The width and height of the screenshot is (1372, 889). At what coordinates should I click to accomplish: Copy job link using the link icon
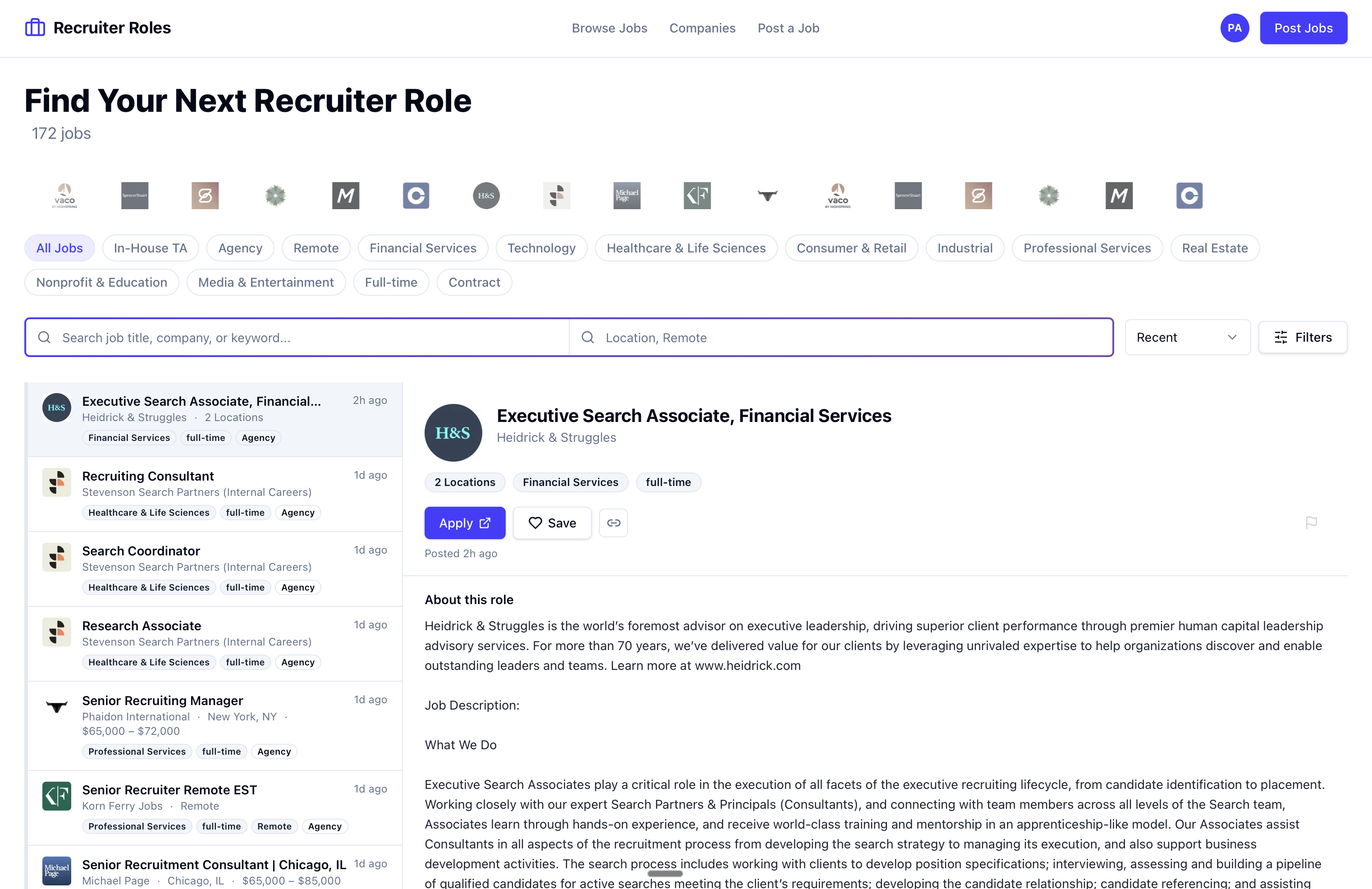613,522
